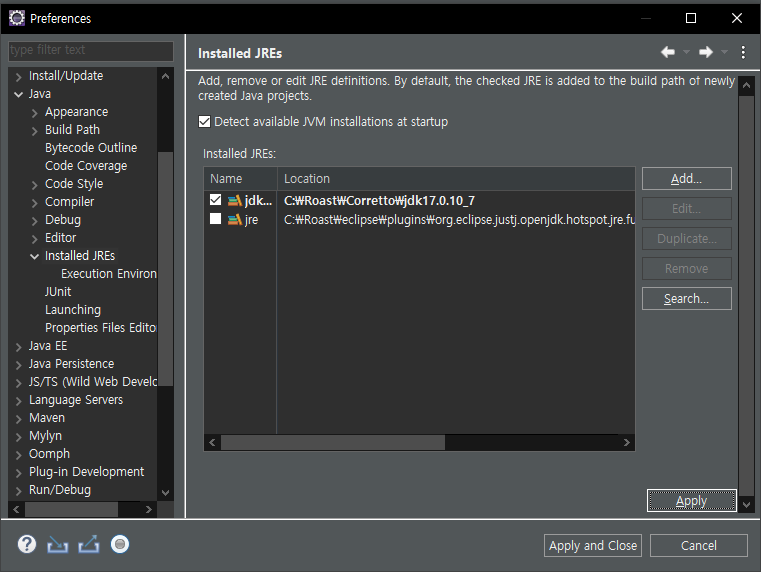Collapse the Installed JREs node
The width and height of the screenshot is (761, 572).
34,257
